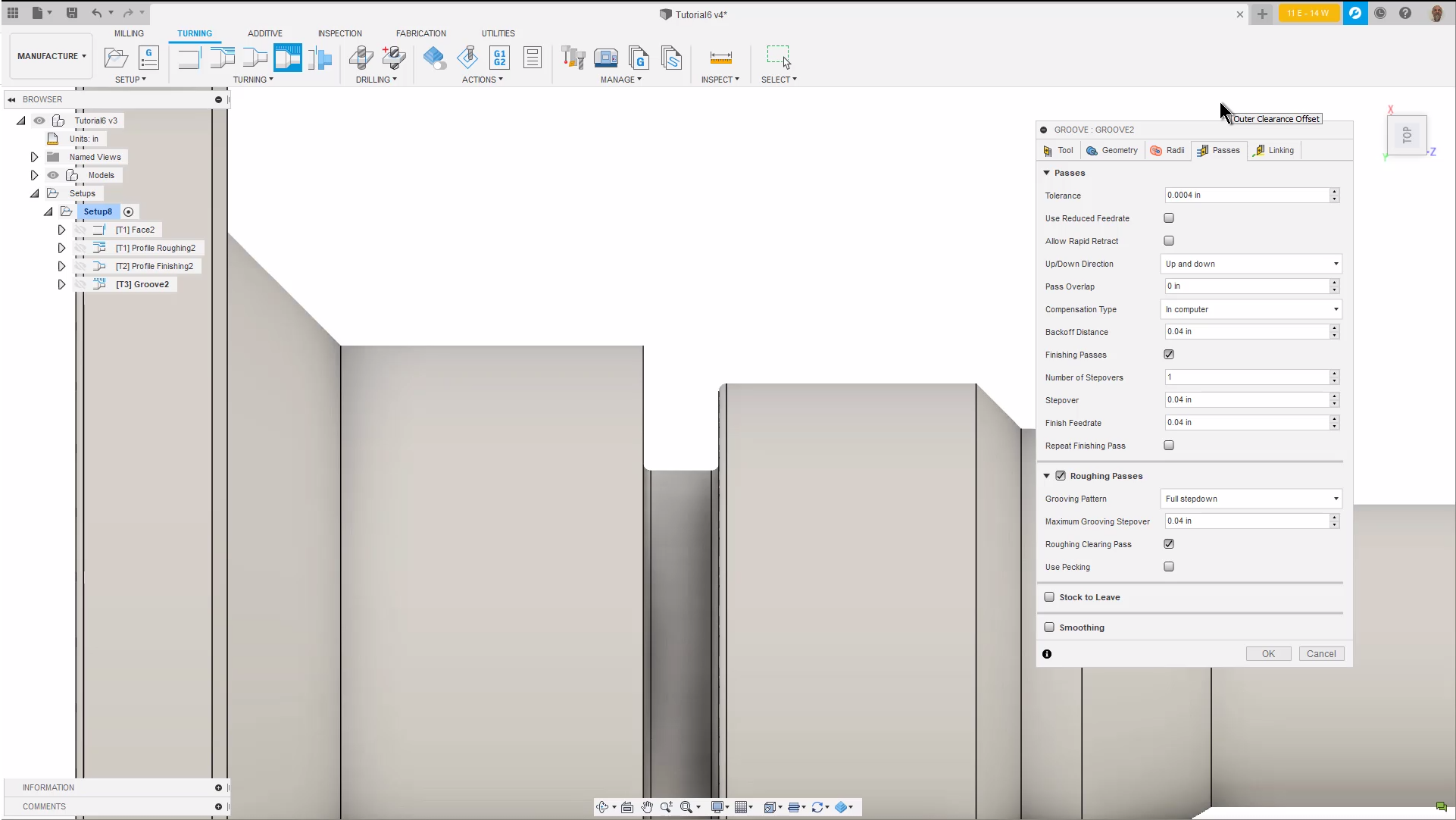1456x820 pixels.
Task: Open the Help question mark icon
Action: [x=1405, y=13]
